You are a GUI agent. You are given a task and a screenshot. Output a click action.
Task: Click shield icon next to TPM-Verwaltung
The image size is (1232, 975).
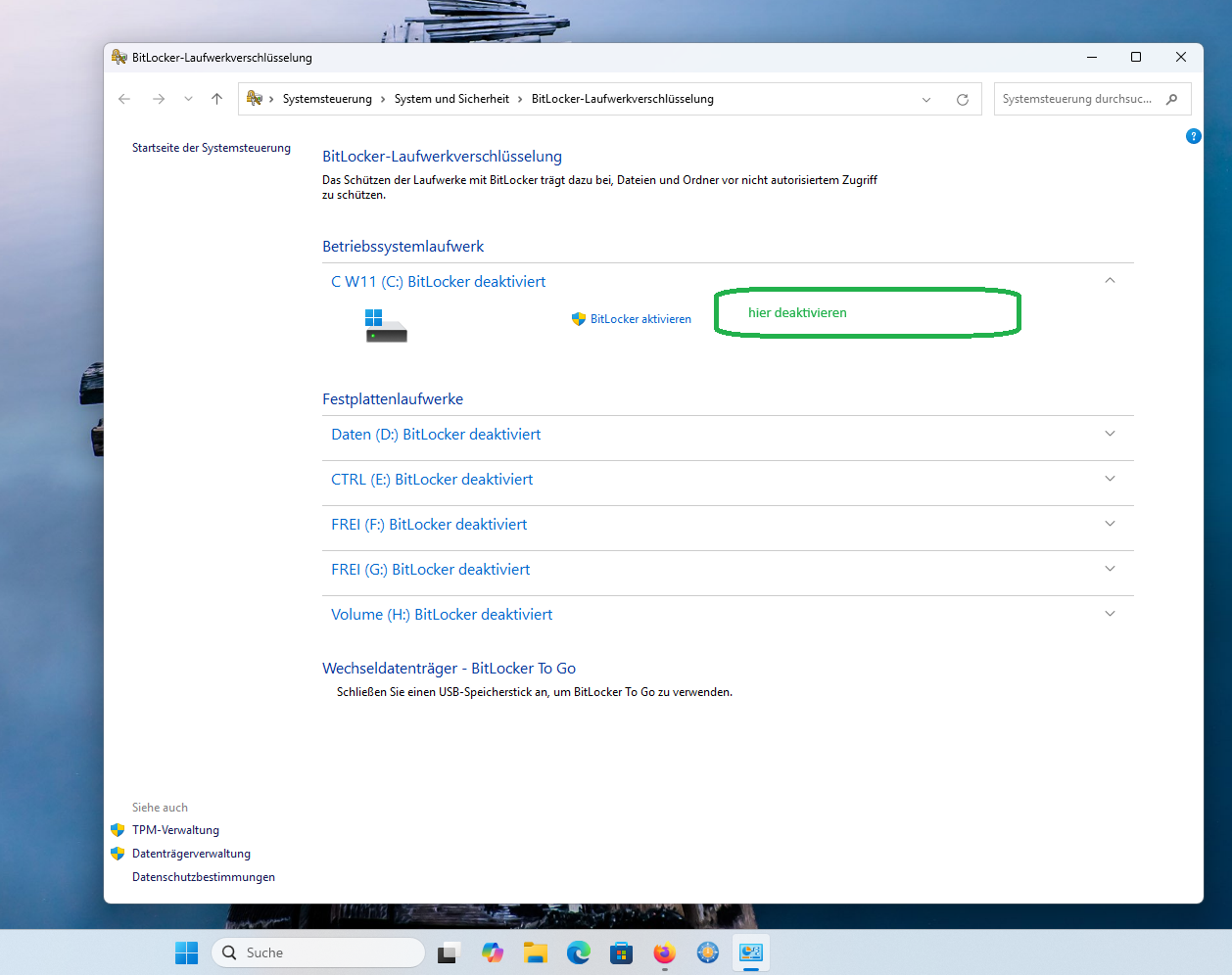click(118, 830)
